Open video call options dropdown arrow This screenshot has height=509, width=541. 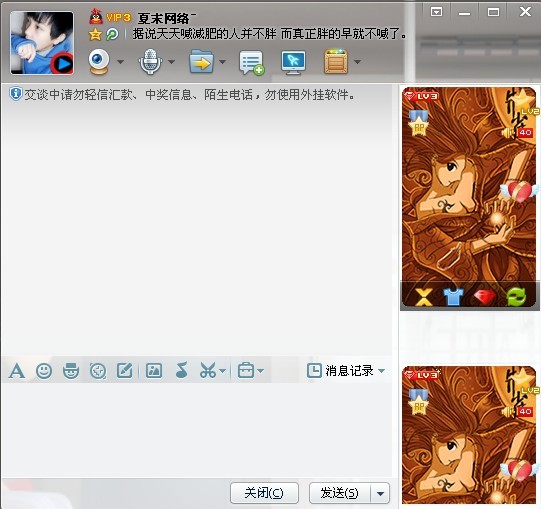pos(120,62)
